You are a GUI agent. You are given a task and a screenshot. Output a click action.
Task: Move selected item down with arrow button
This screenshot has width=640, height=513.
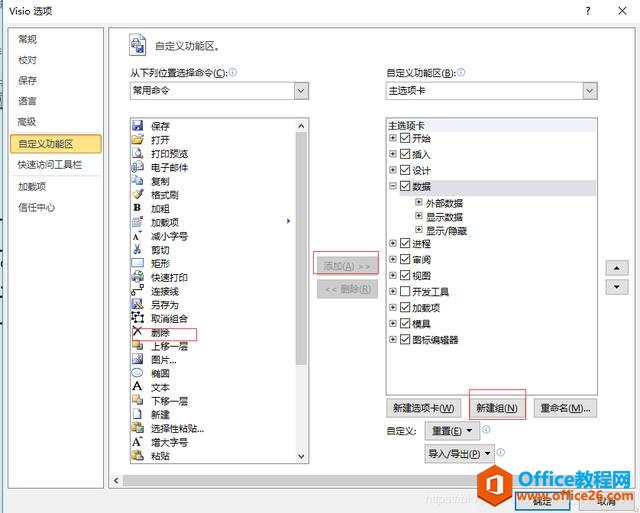click(x=617, y=286)
